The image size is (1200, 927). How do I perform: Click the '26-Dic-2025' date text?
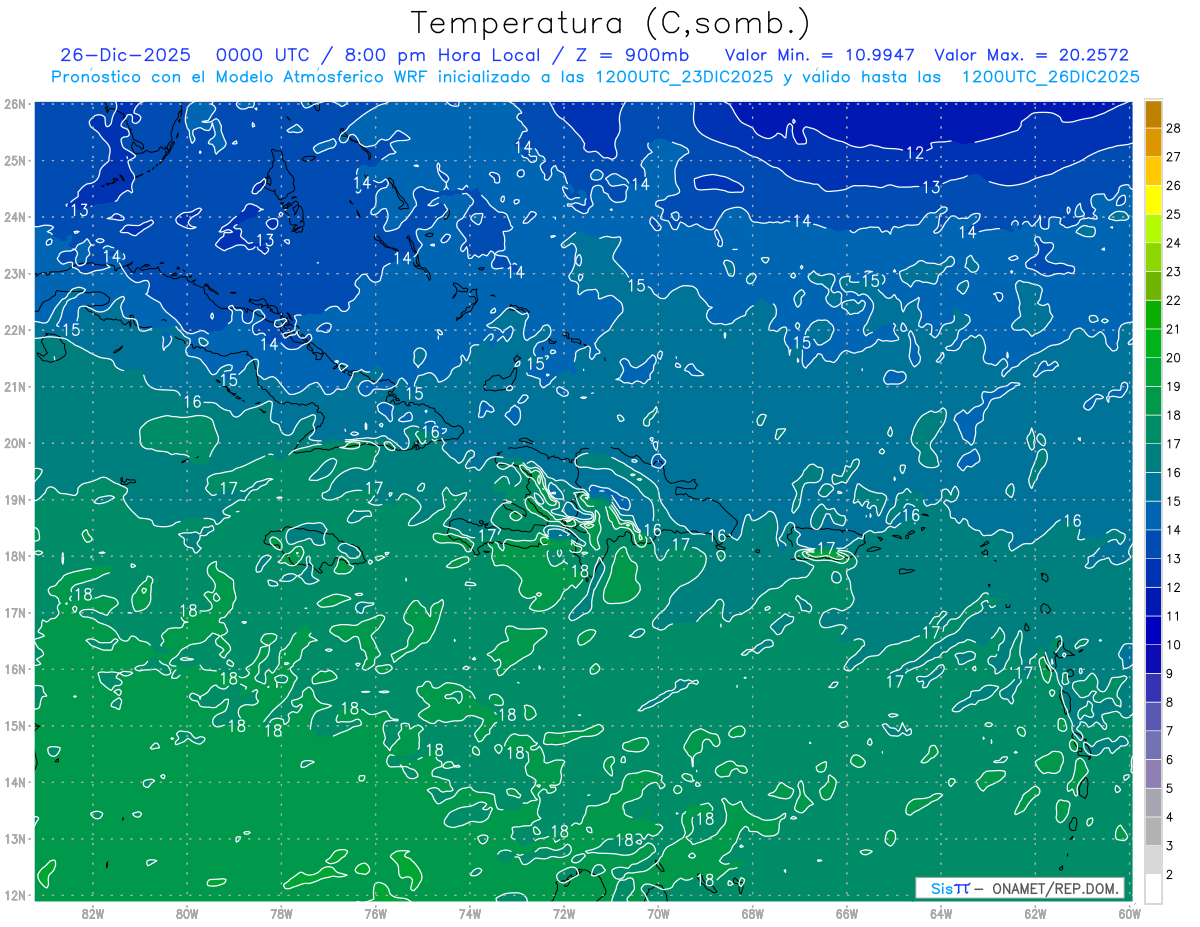125,55
